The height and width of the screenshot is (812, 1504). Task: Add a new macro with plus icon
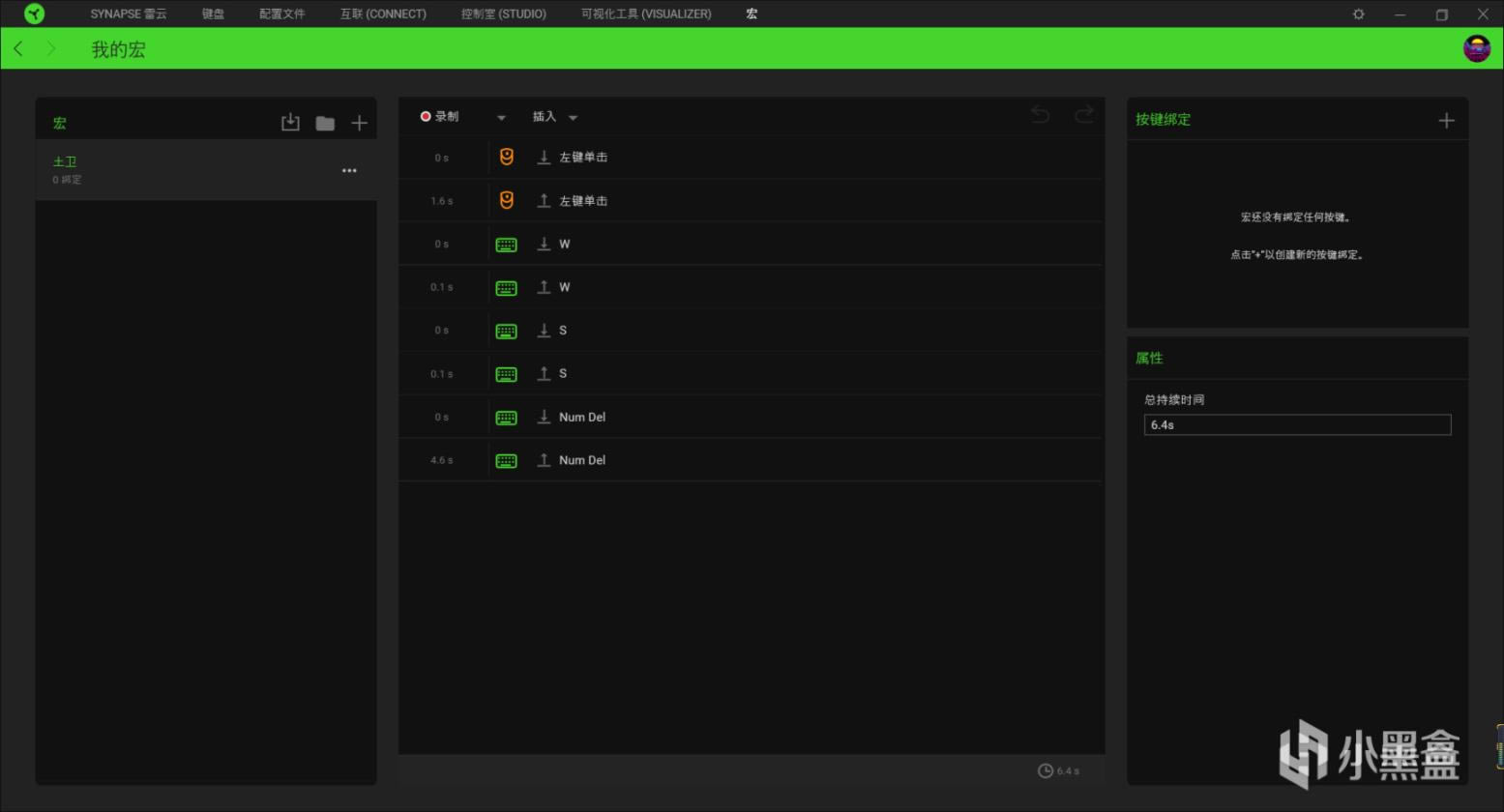pyautogui.click(x=359, y=123)
